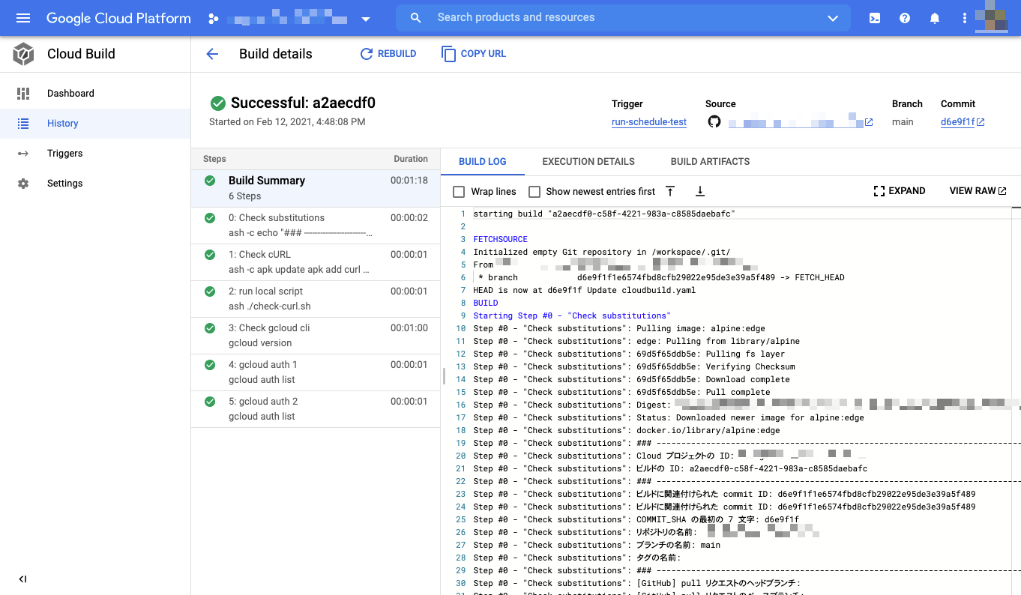Select step 4: gcloud auth 1
1021x595 pixels.
[x=316, y=372]
